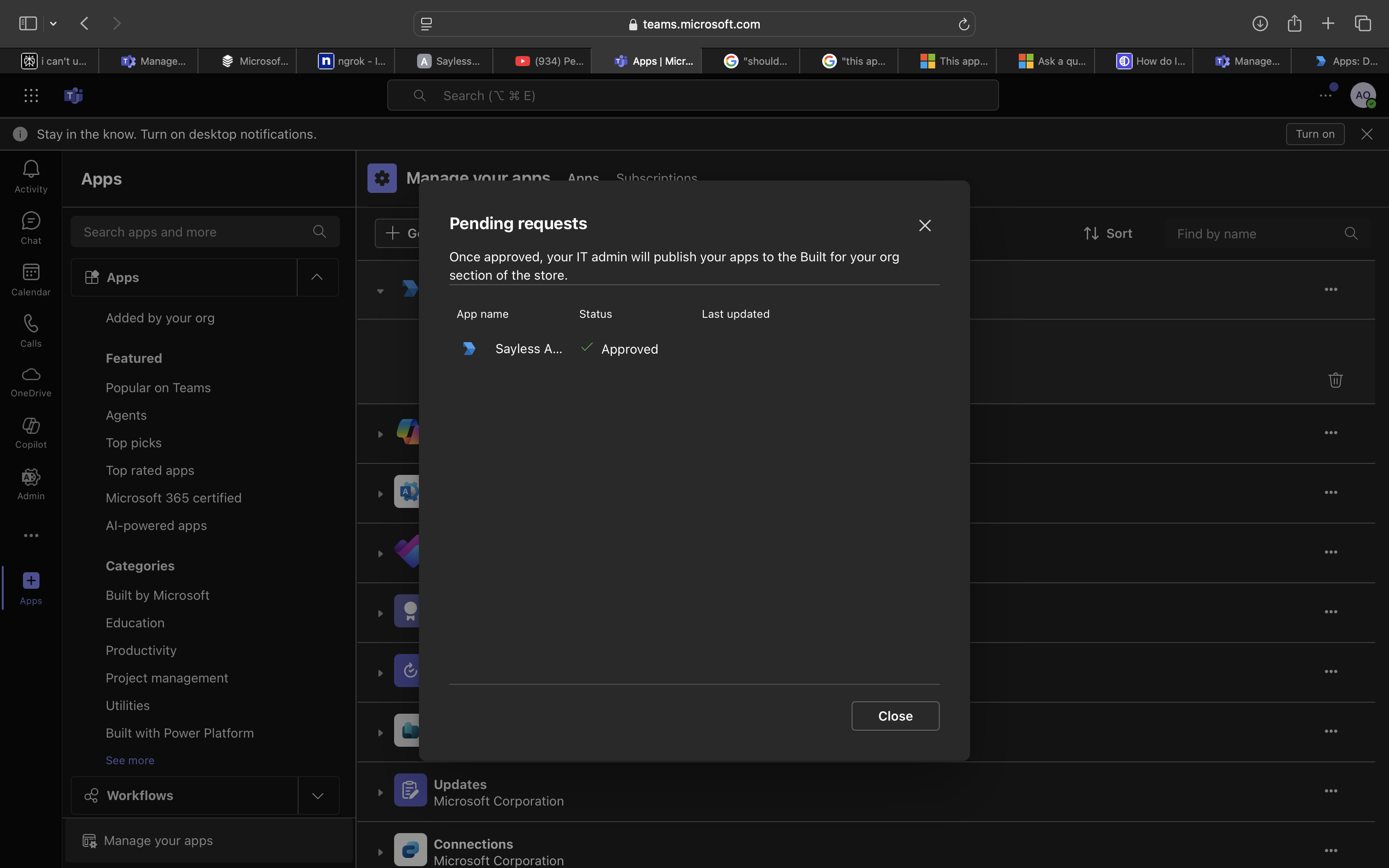
Task: Expand the Connections app row
Action: pos(380,852)
